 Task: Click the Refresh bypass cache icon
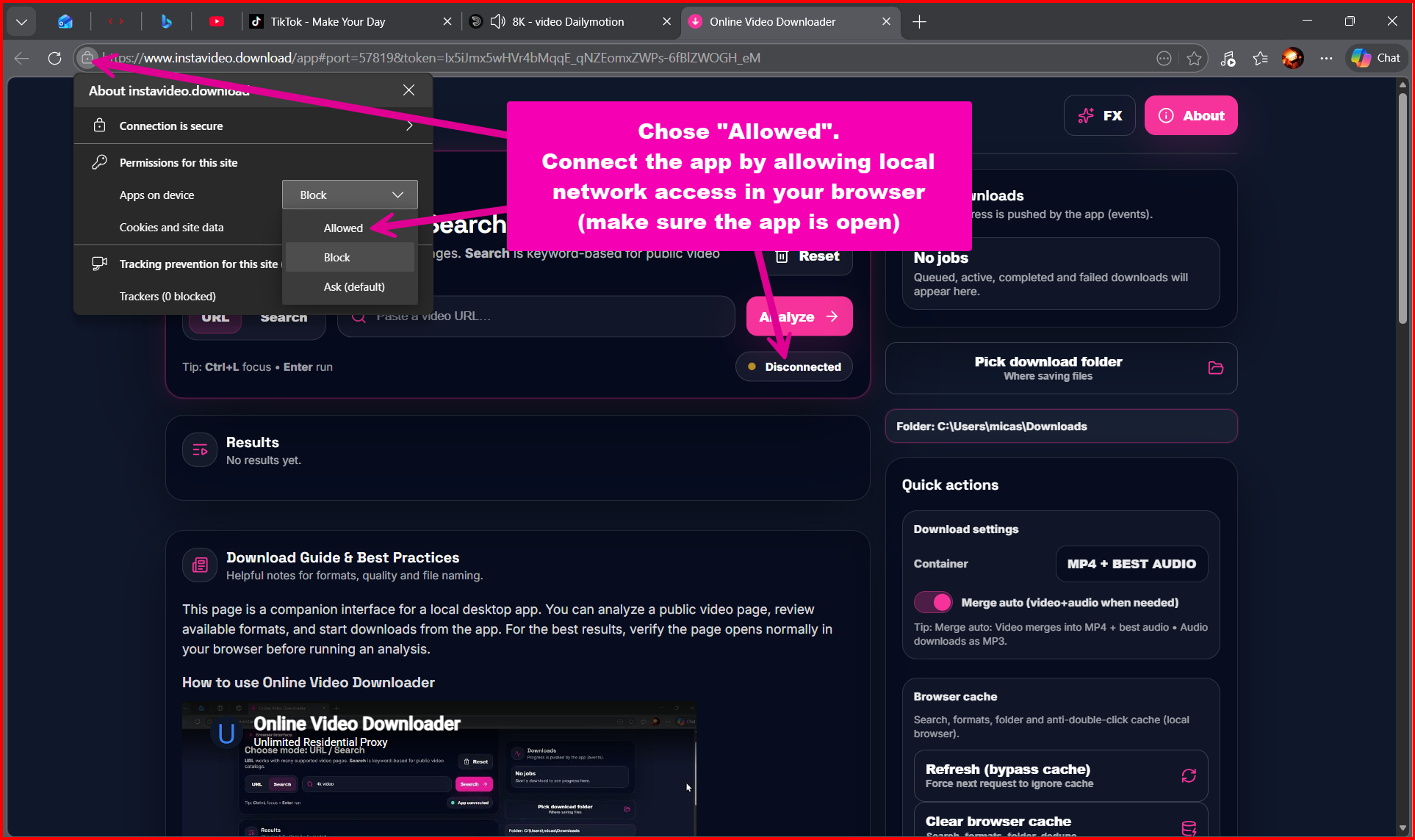[x=1189, y=775]
